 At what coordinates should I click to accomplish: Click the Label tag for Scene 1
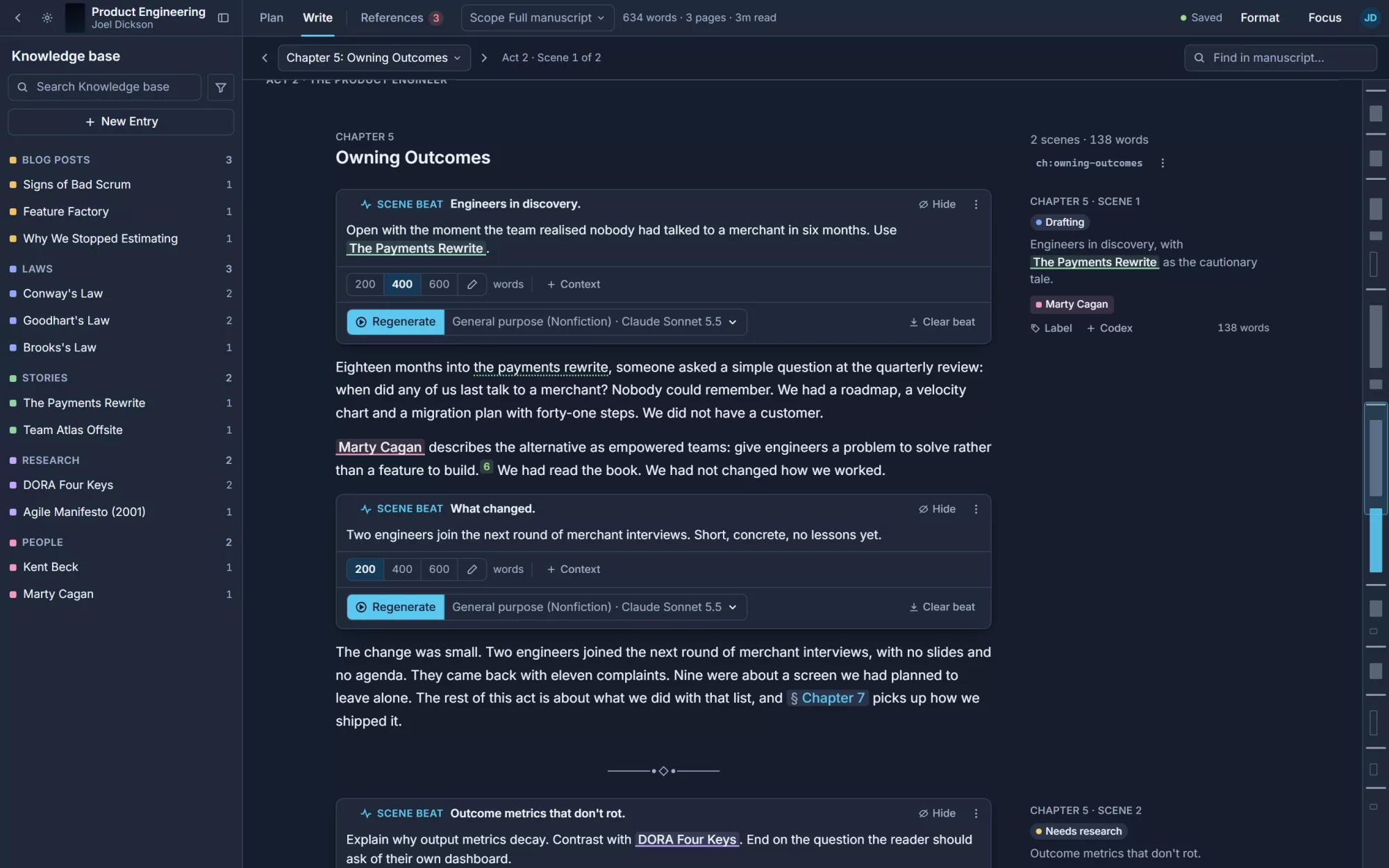[x=1051, y=328]
